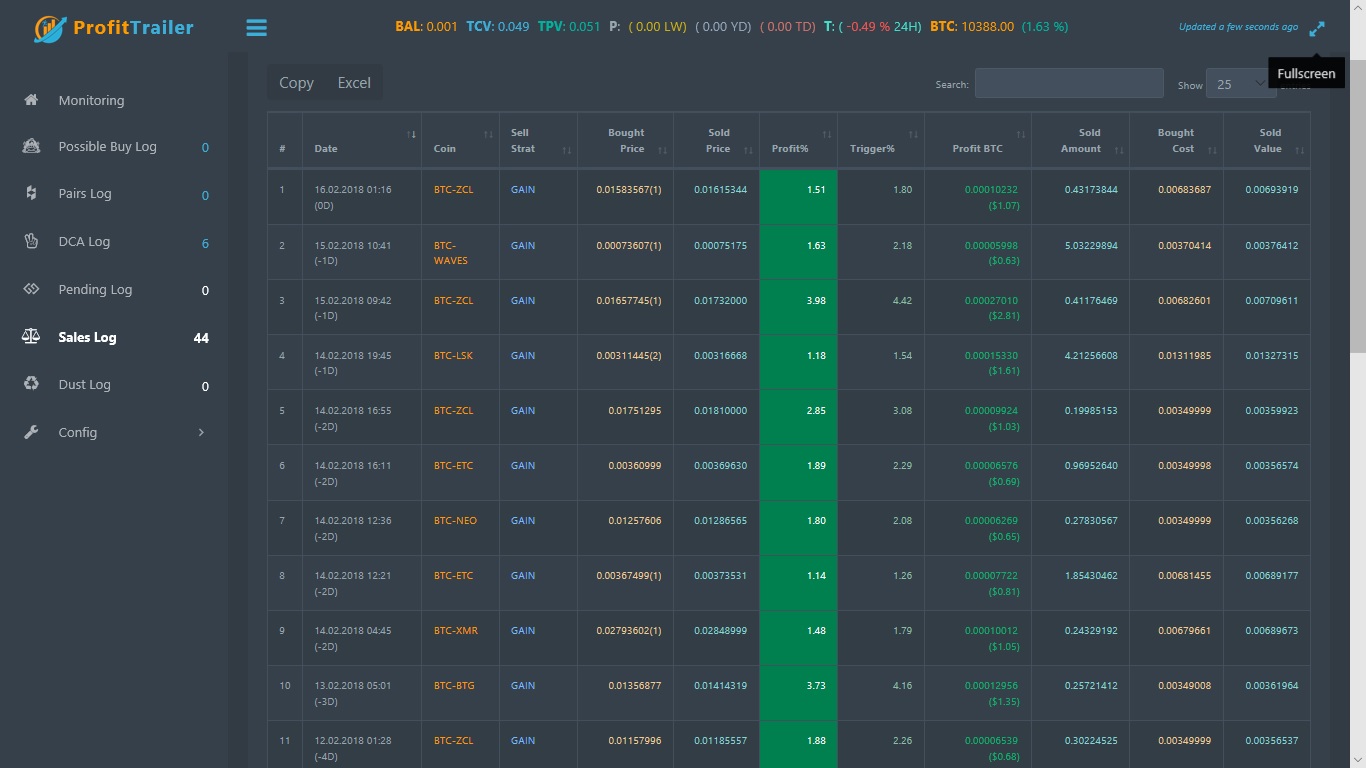Sort by the Bought Price column header
The width and height of the screenshot is (1366, 768).
point(626,140)
